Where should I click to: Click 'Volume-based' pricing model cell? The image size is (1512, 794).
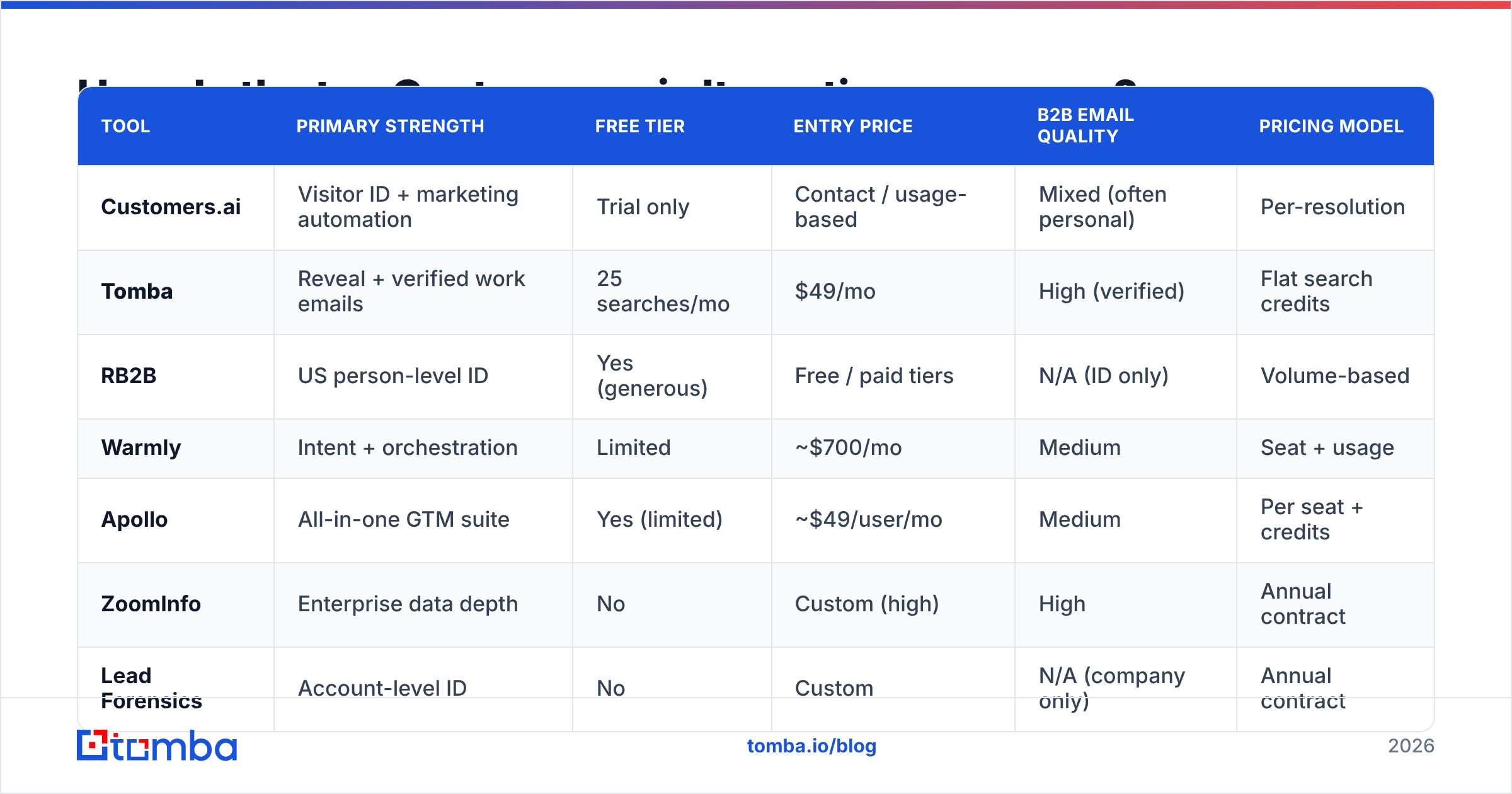(1334, 376)
